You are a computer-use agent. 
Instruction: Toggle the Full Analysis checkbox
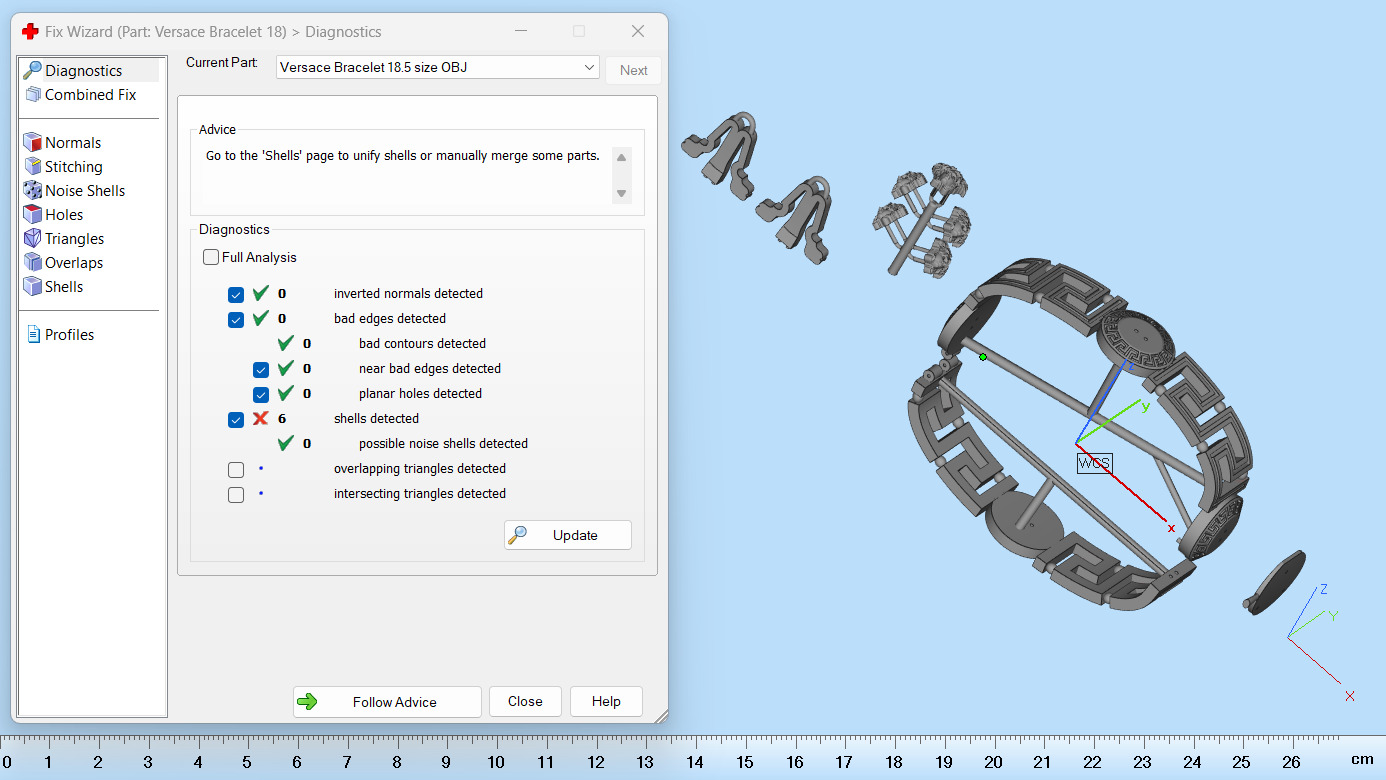tap(211, 257)
